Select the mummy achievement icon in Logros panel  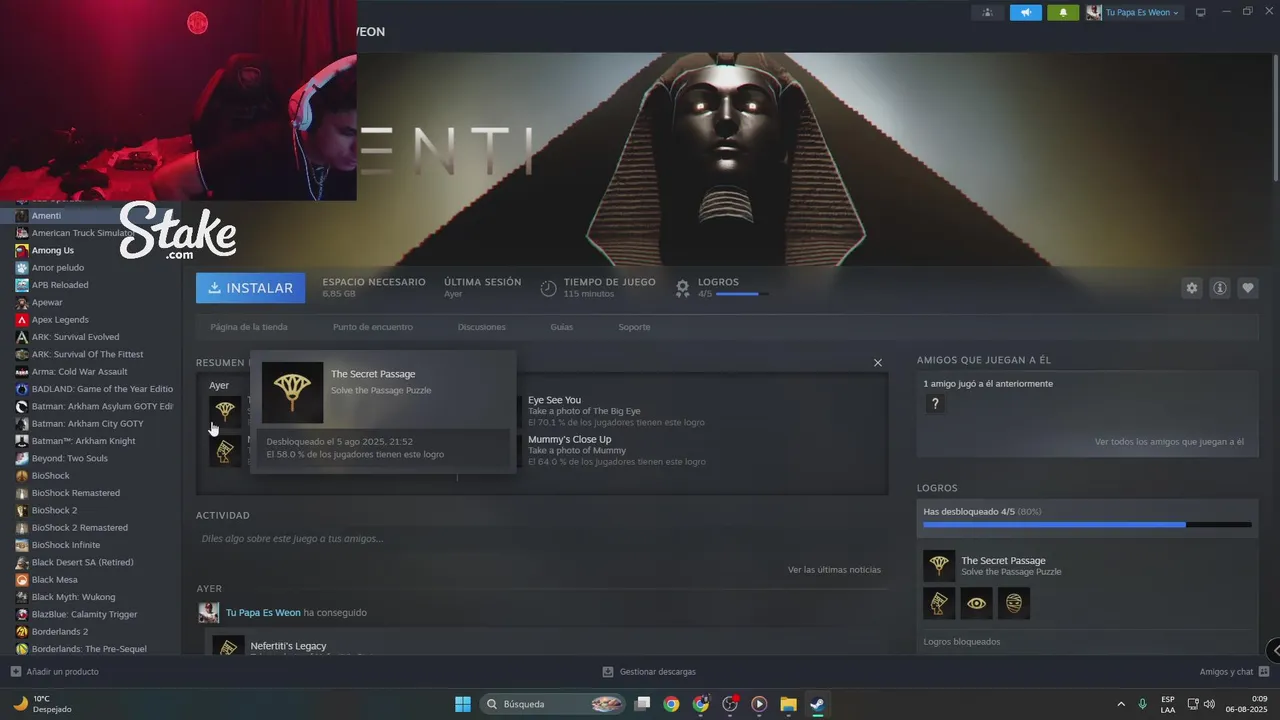coord(1014,603)
